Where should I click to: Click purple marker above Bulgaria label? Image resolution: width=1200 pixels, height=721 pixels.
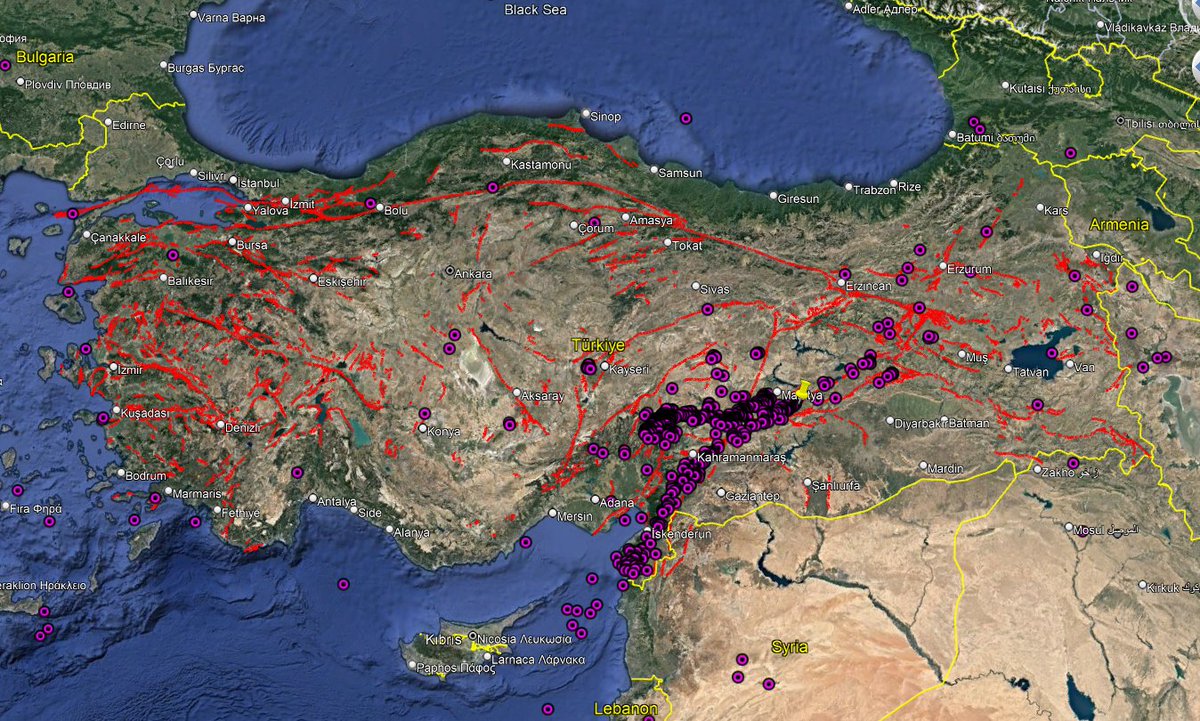point(5,65)
